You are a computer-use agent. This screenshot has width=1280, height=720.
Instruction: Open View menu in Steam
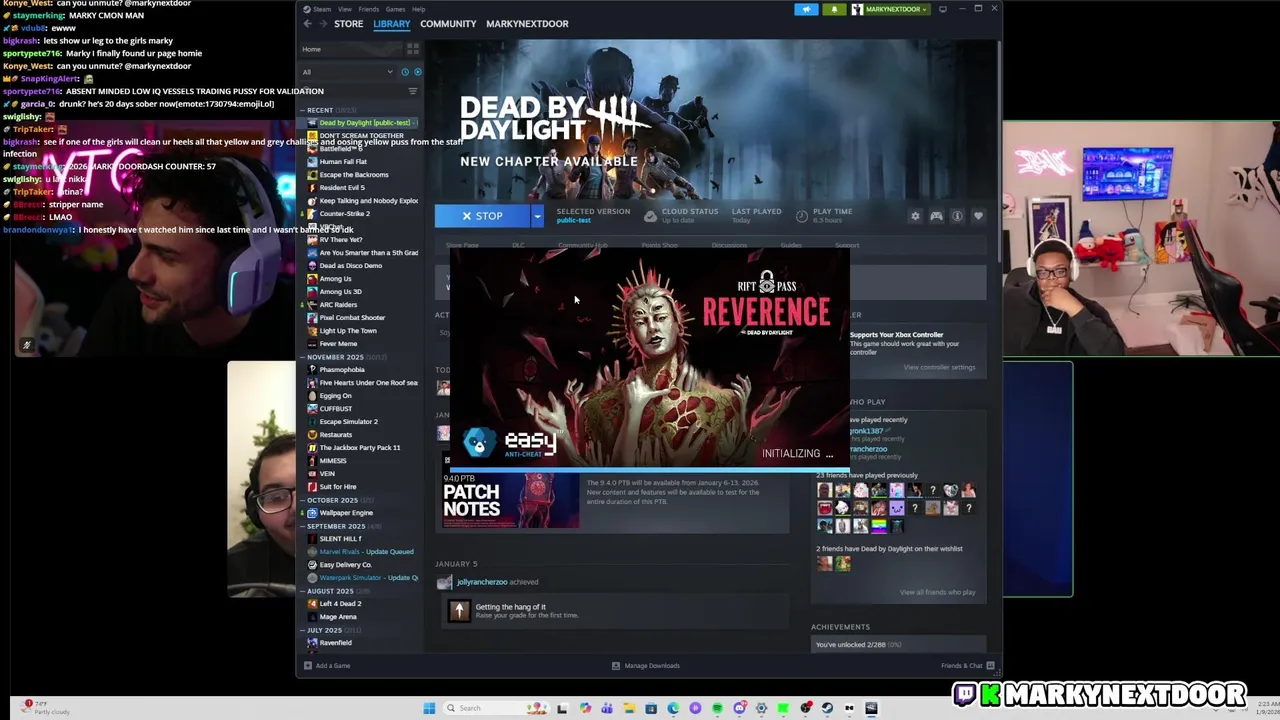[x=345, y=9]
